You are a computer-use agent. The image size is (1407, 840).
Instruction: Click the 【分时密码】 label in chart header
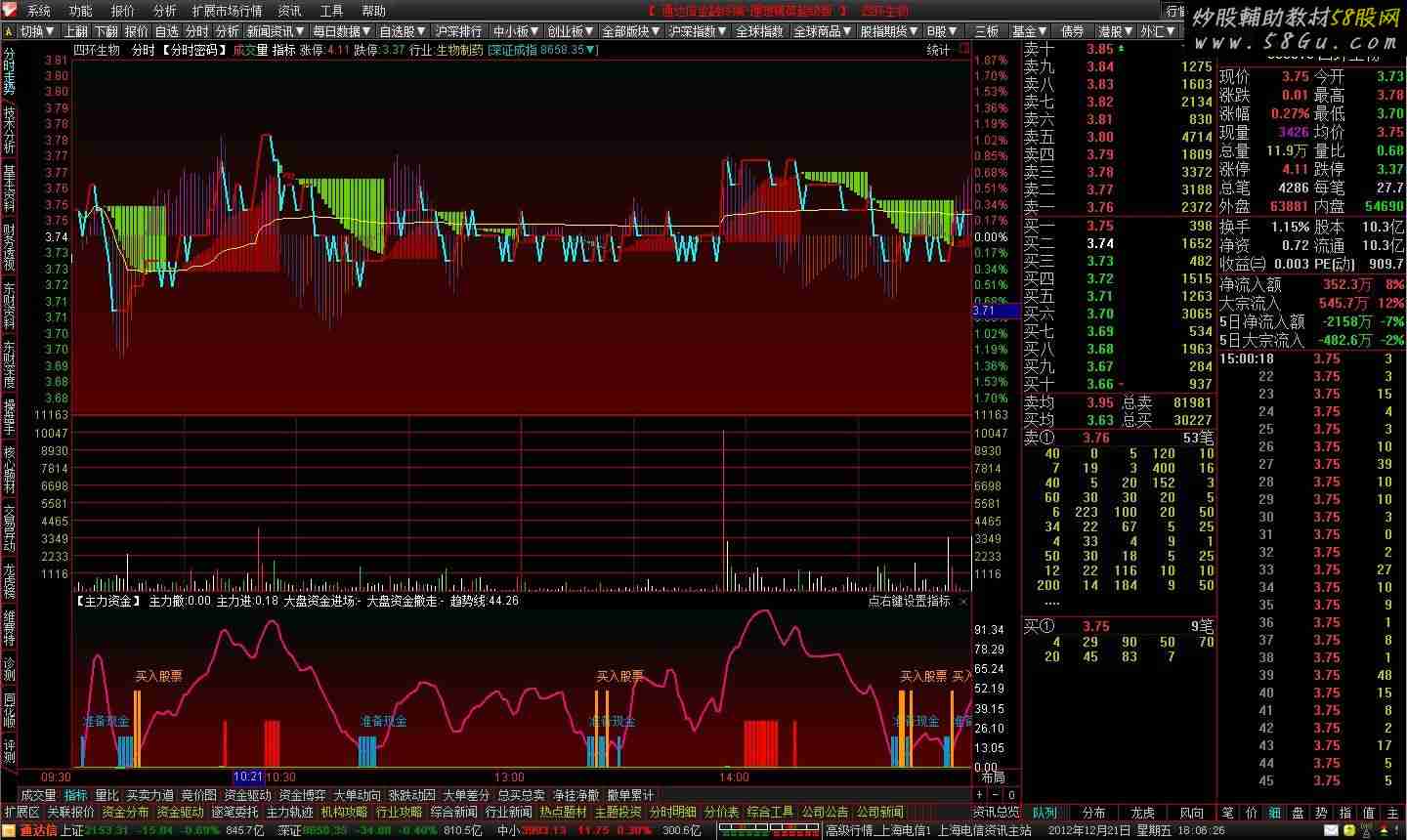click(193, 50)
